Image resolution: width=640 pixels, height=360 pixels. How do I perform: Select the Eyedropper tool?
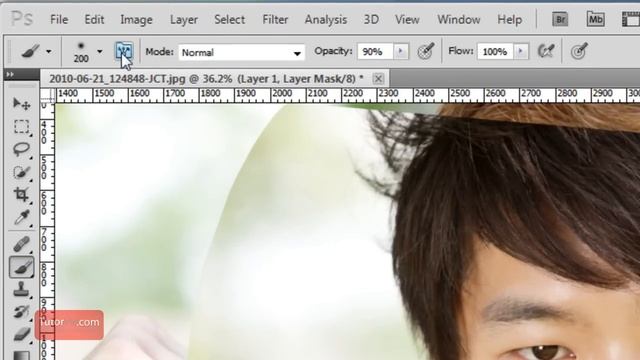click(x=21, y=218)
